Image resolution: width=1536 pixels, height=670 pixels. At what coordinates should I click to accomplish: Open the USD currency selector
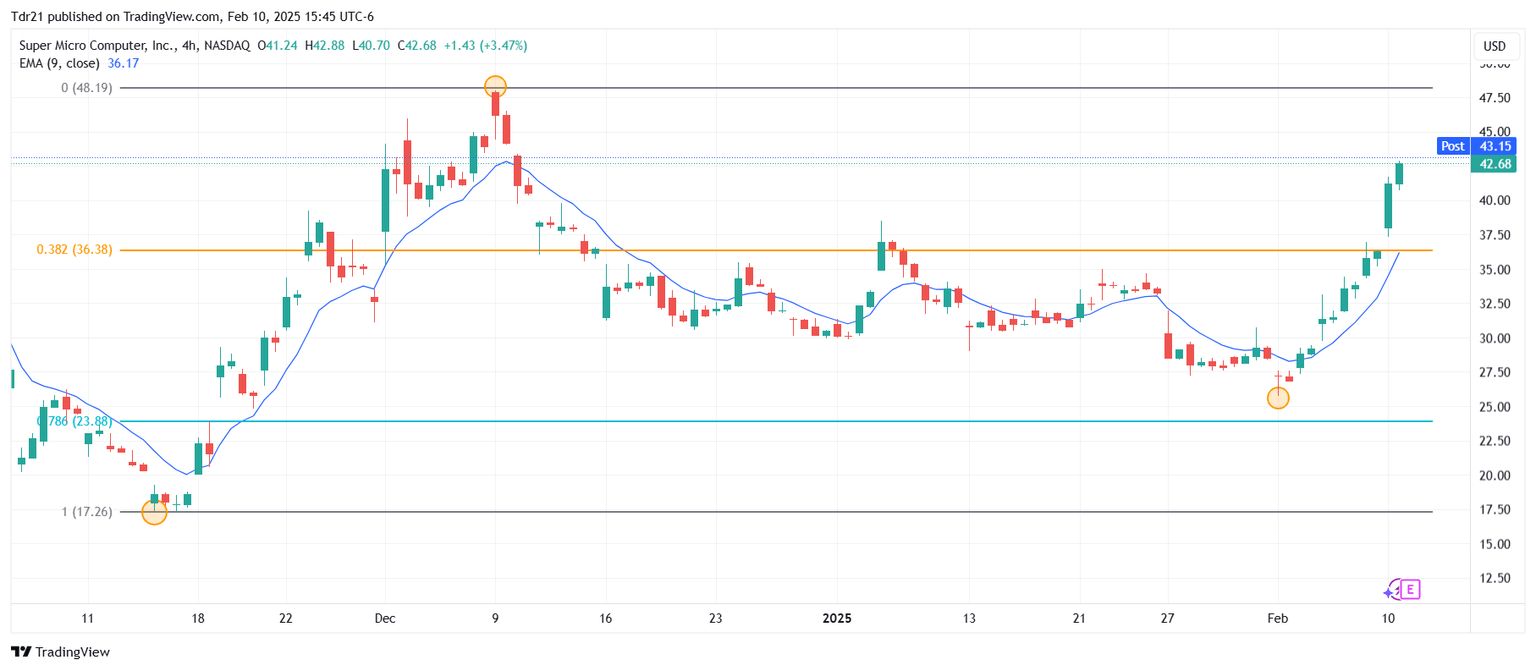1494,46
